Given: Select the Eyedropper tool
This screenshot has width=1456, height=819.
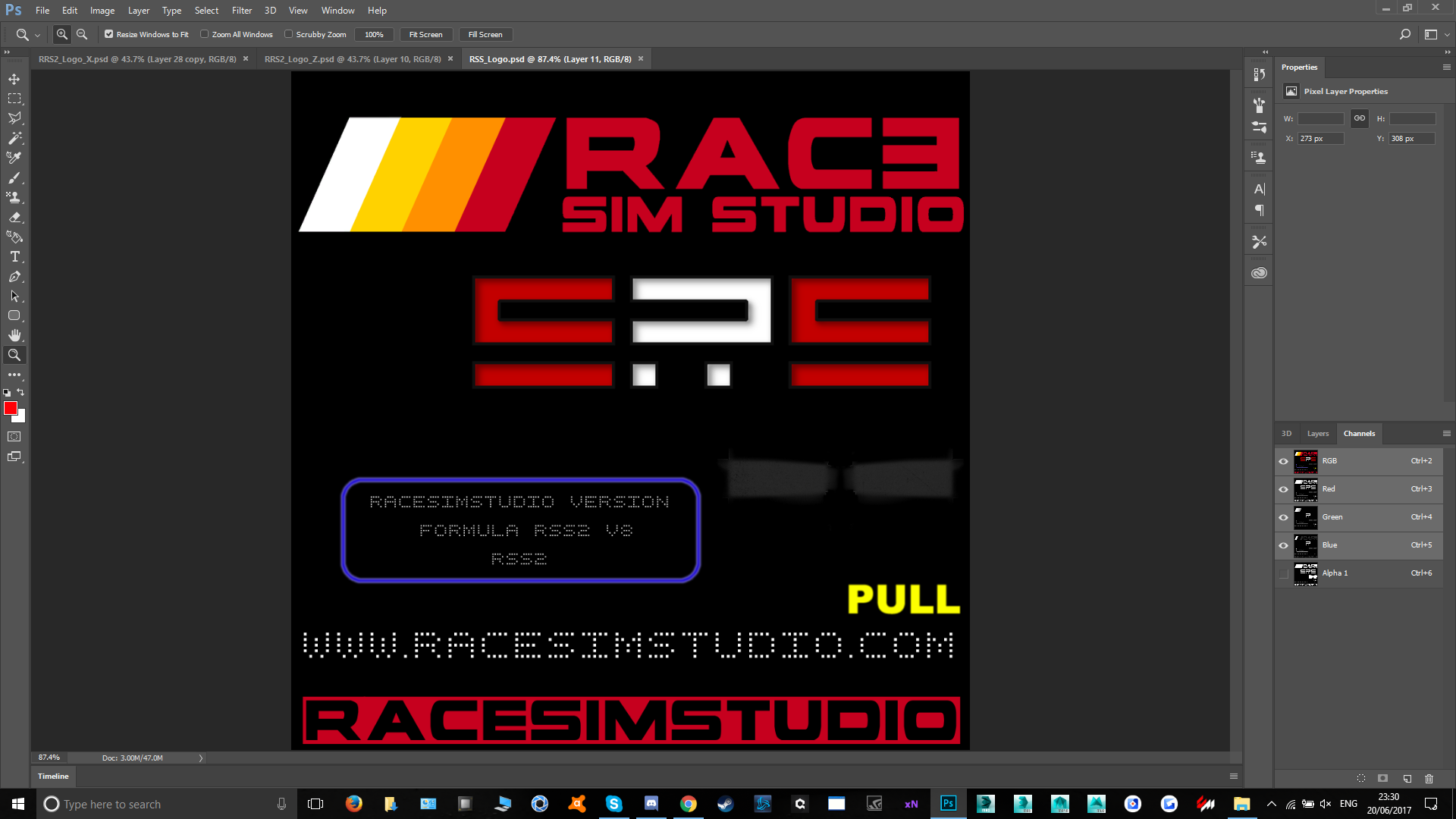Looking at the screenshot, I should coord(14,158).
